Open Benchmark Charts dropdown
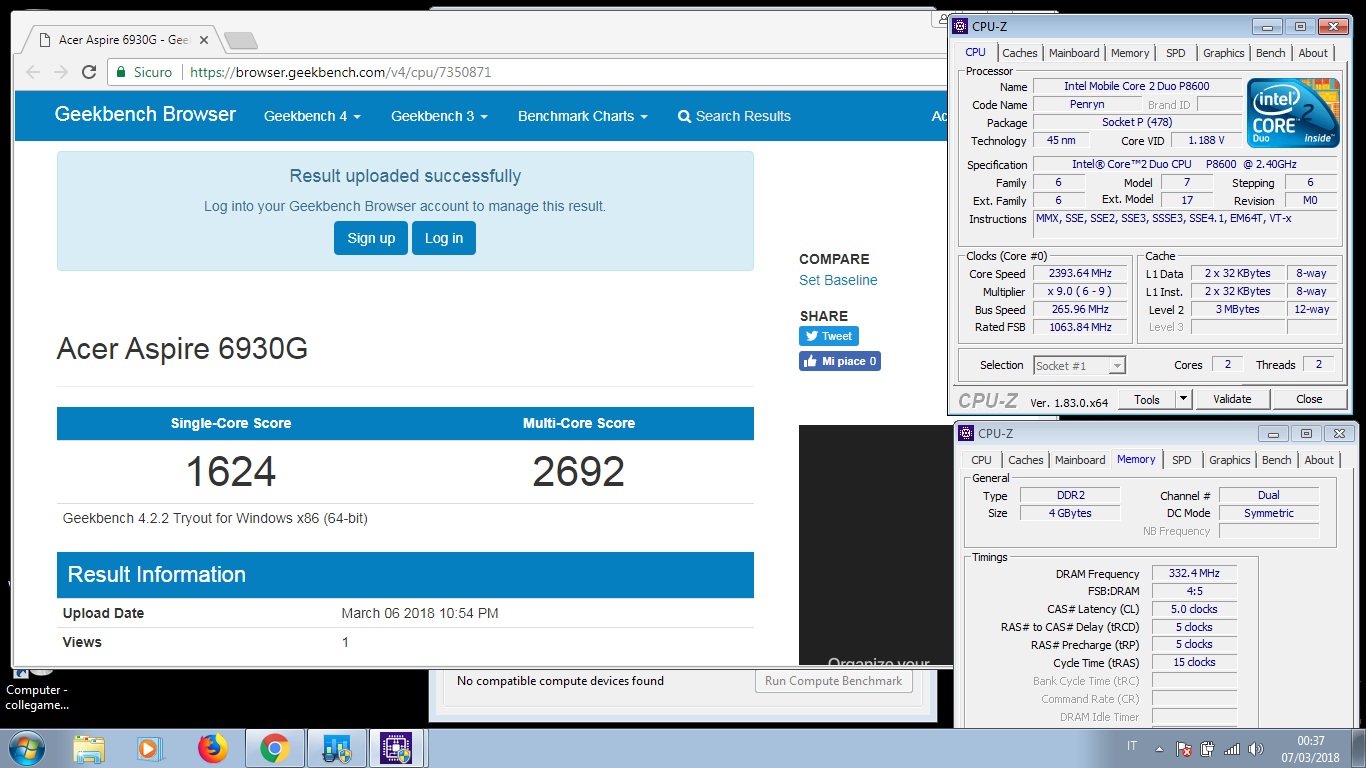This screenshot has height=768, width=1366. click(583, 116)
